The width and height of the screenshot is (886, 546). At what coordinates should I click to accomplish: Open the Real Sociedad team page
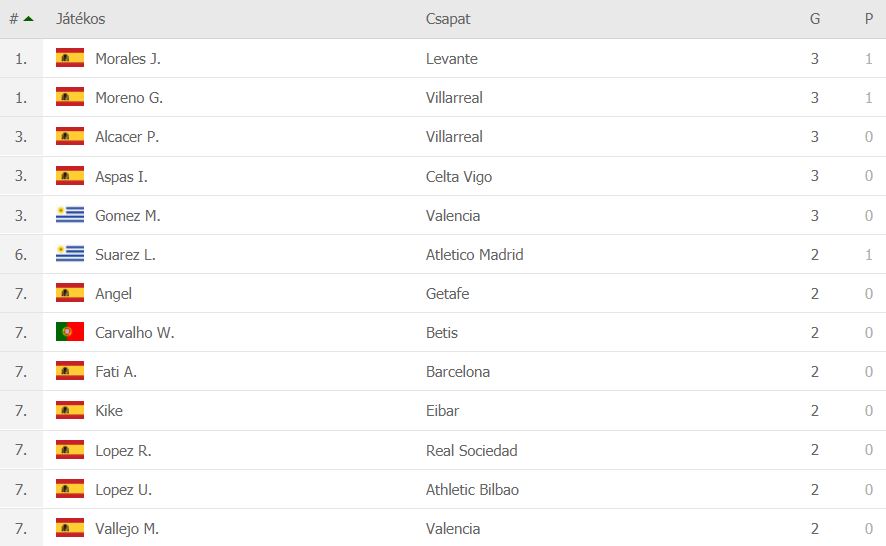472,450
